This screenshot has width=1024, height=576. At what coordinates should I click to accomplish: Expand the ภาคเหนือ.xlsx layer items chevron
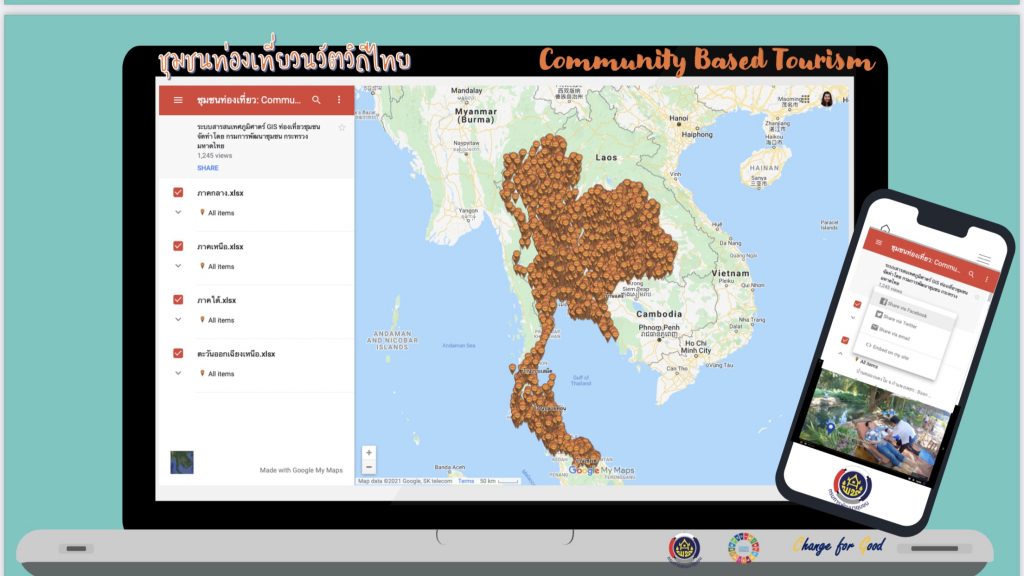[x=178, y=267]
